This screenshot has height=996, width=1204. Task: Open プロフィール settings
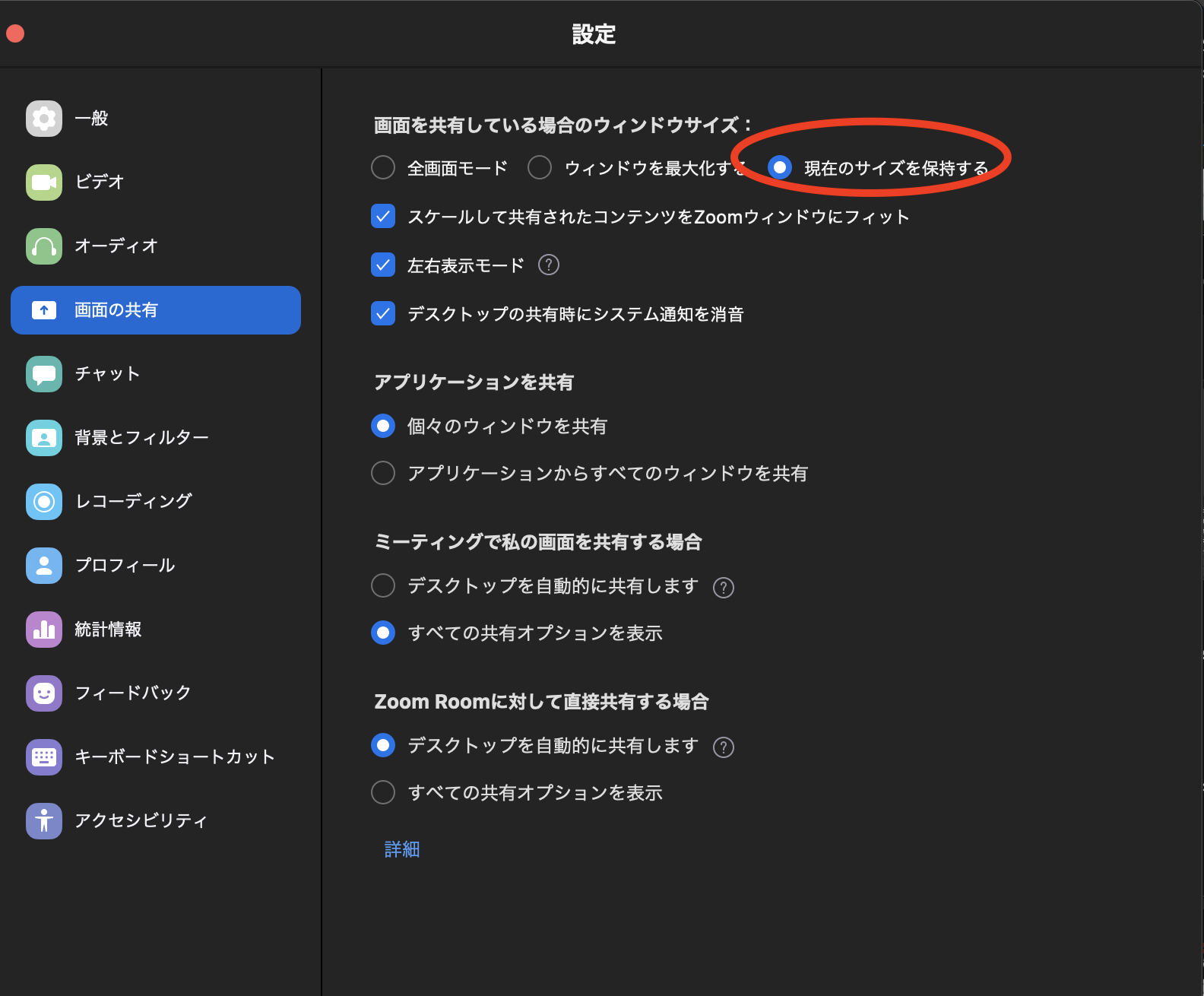tap(156, 566)
